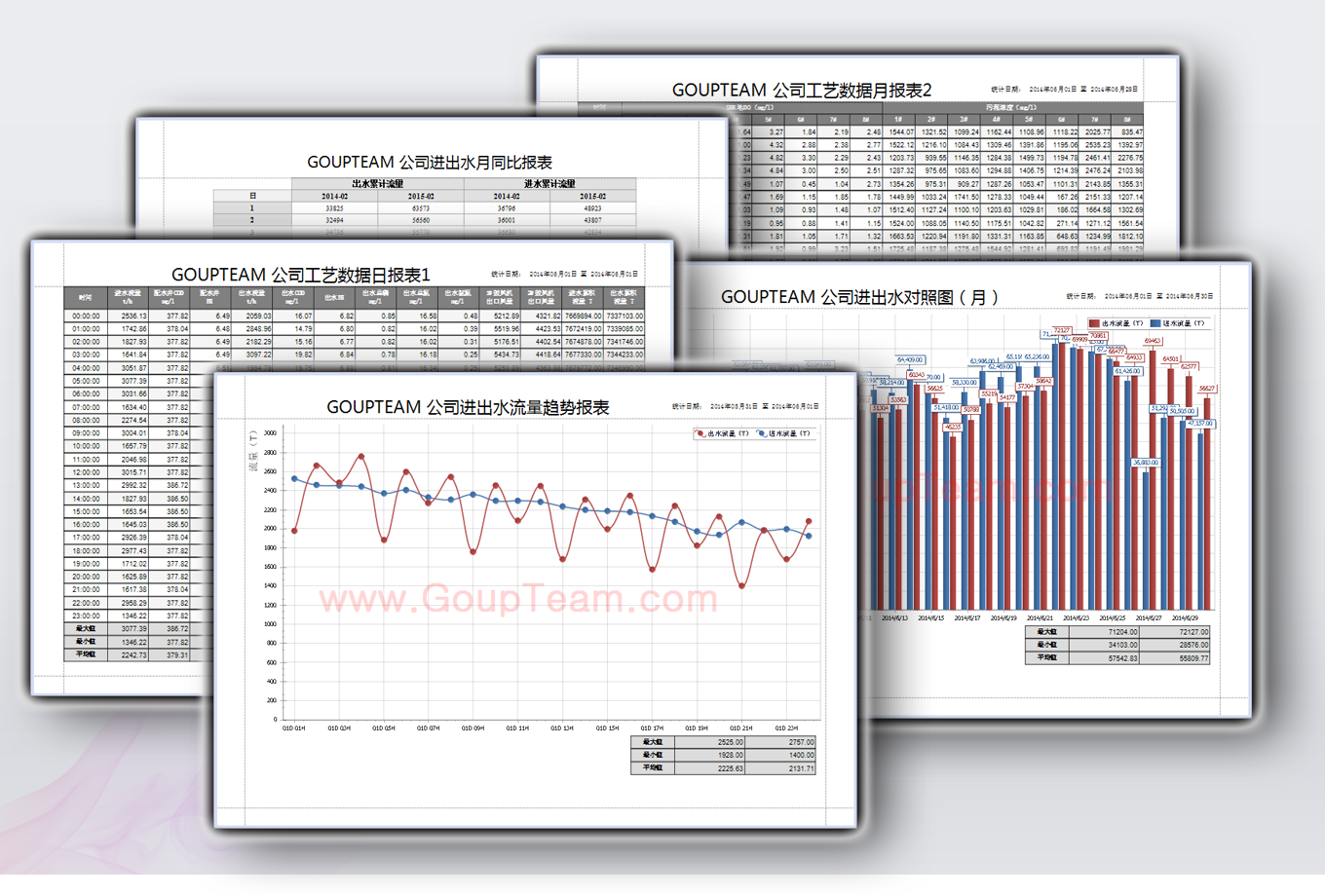
Task: Click min value 1928.00 in trend report summary
Action: click(731, 755)
